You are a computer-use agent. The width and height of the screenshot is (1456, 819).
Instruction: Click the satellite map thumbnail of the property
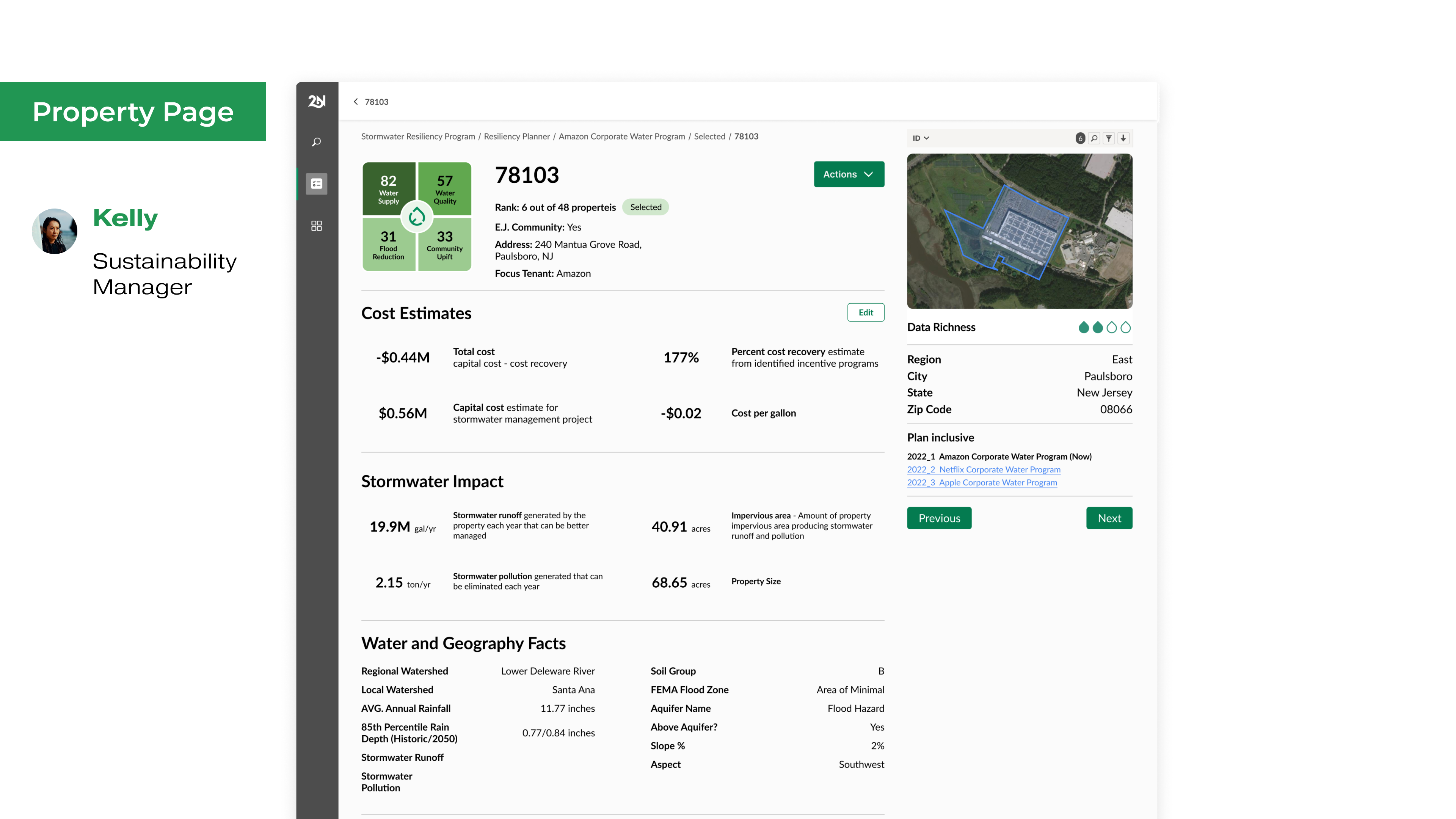[1019, 231]
